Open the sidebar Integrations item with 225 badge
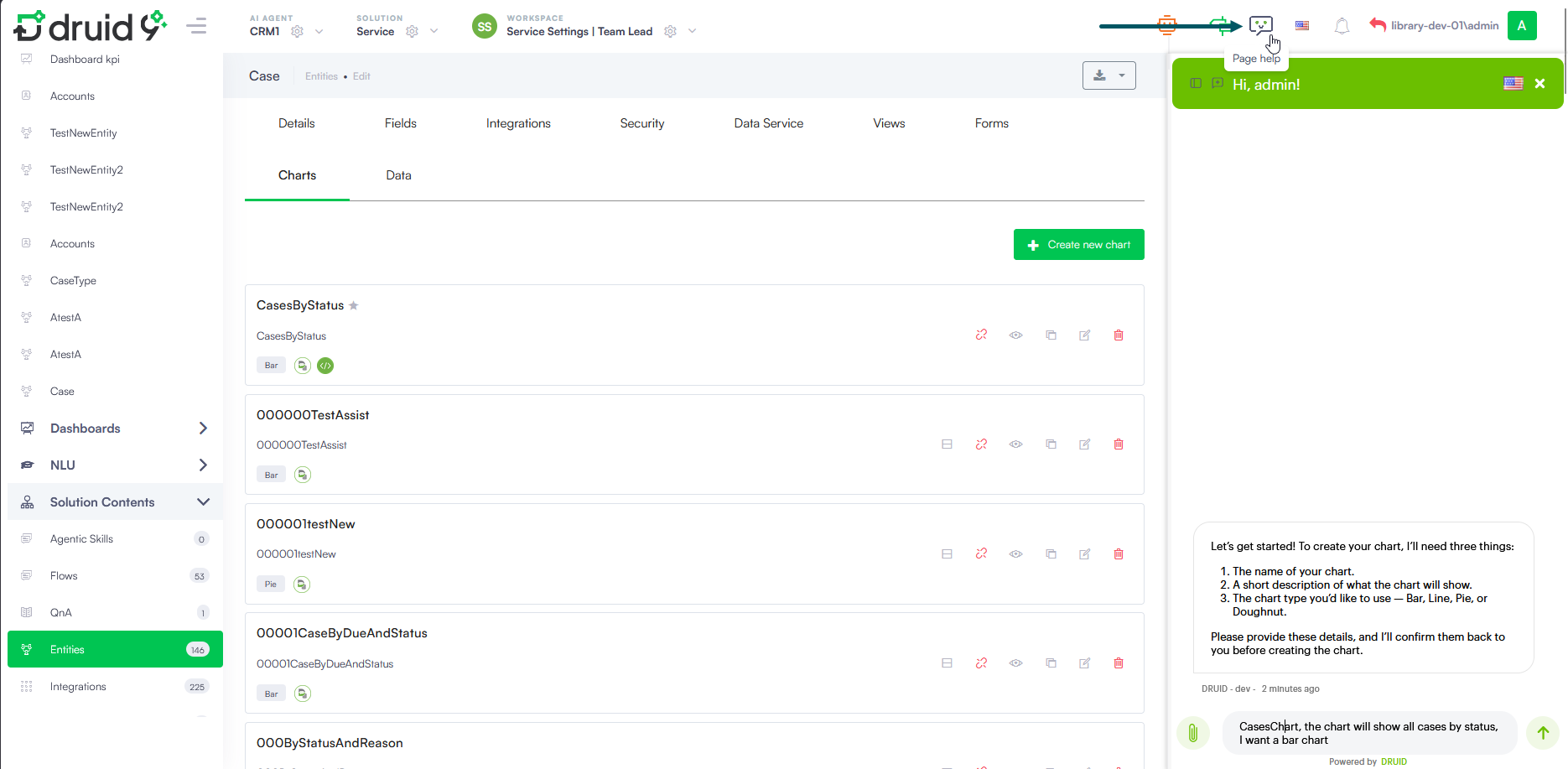 tap(115, 687)
